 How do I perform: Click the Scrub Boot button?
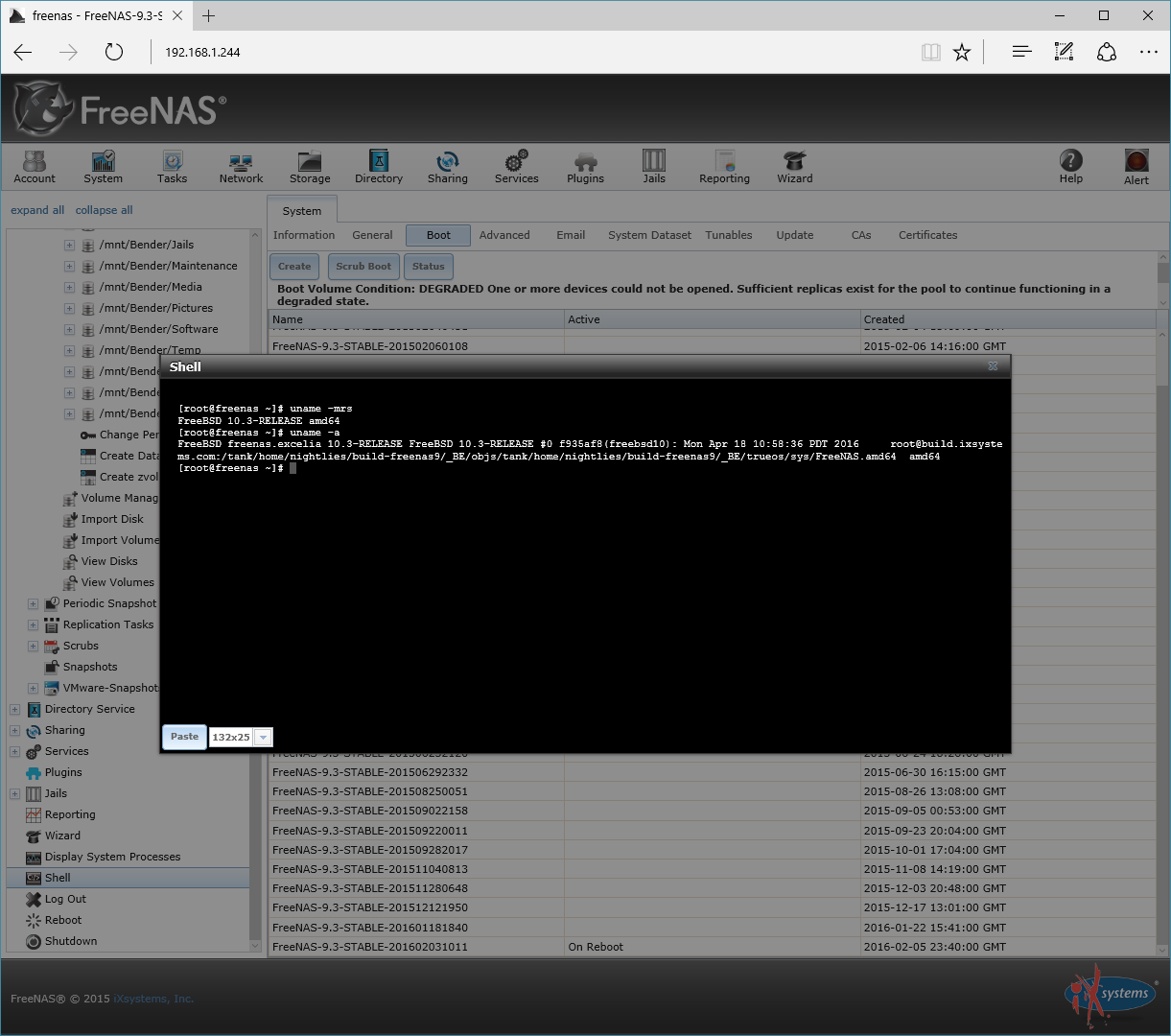[x=363, y=267]
